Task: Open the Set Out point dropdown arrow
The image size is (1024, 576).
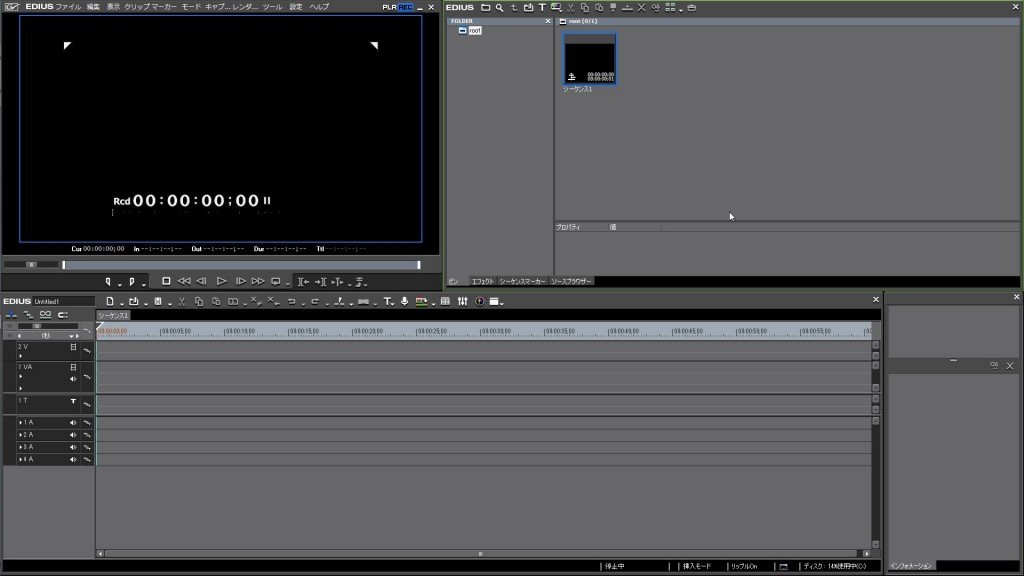Action: pyautogui.click(x=144, y=284)
